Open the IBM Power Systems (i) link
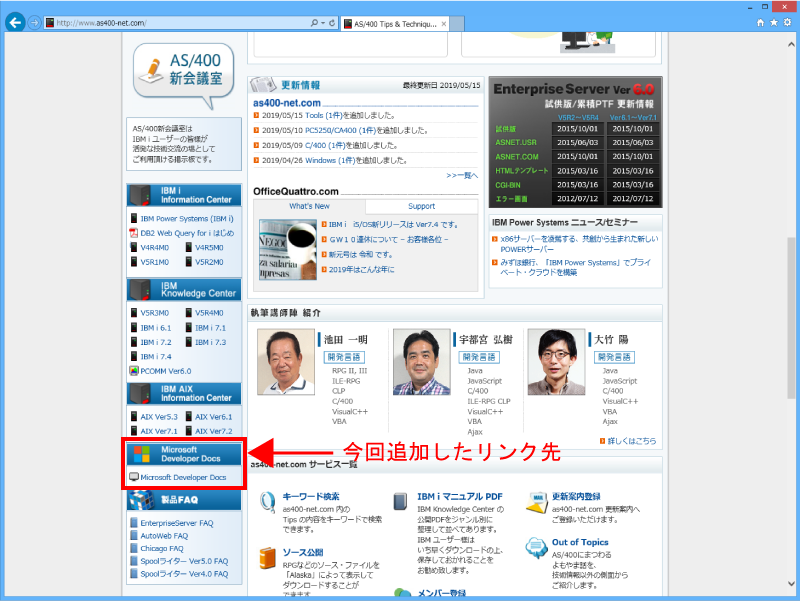Image resolution: width=800 pixels, height=601 pixels. click(x=186, y=218)
